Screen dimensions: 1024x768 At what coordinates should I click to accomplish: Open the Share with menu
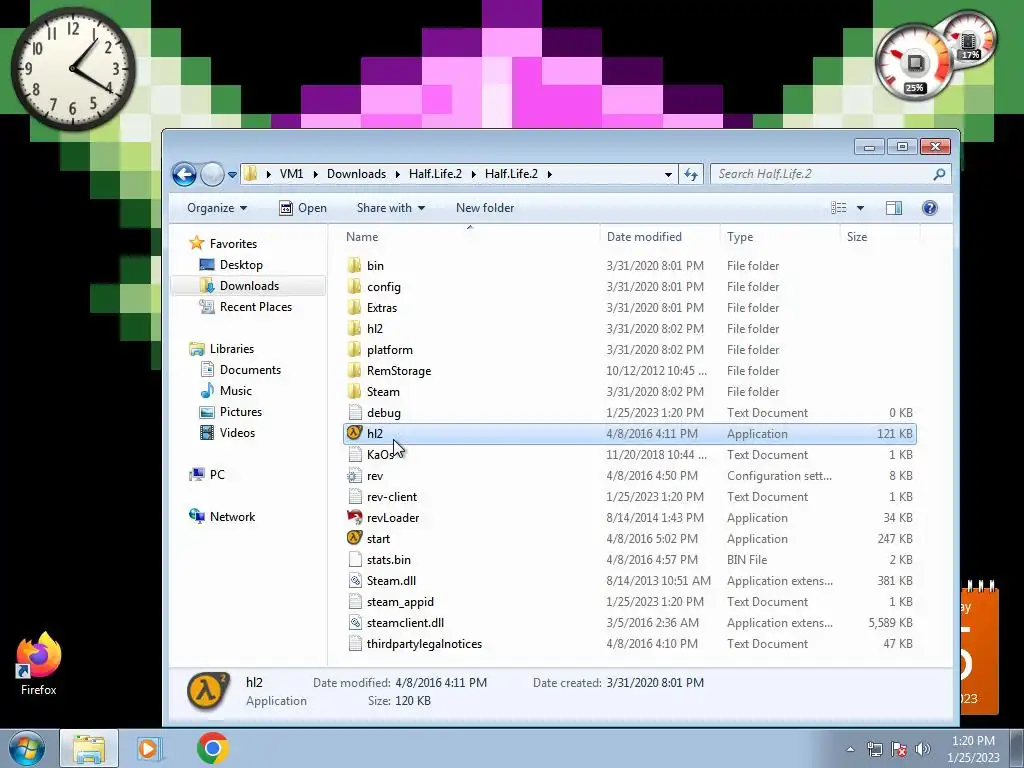click(x=391, y=208)
